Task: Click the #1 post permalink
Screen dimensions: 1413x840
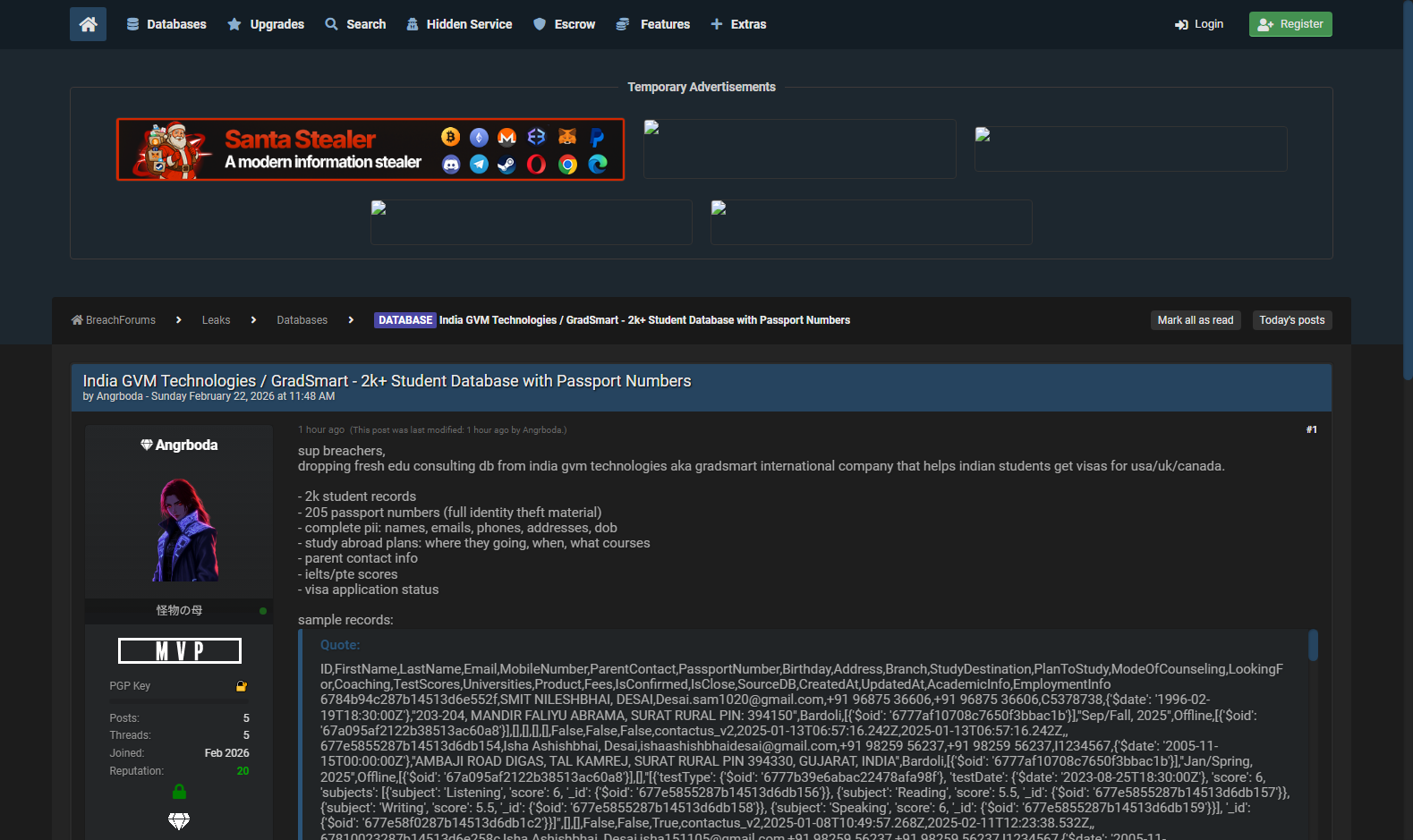Action: tap(1311, 430)
